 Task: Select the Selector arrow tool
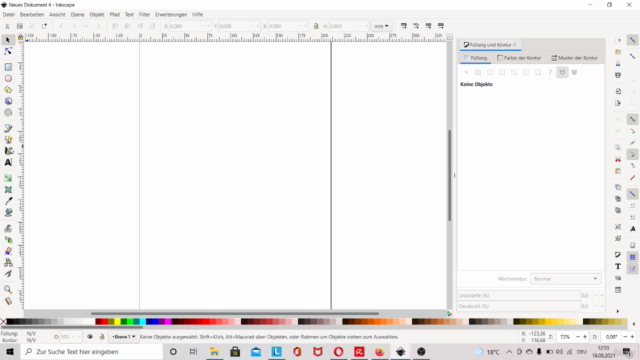[8, 40]
